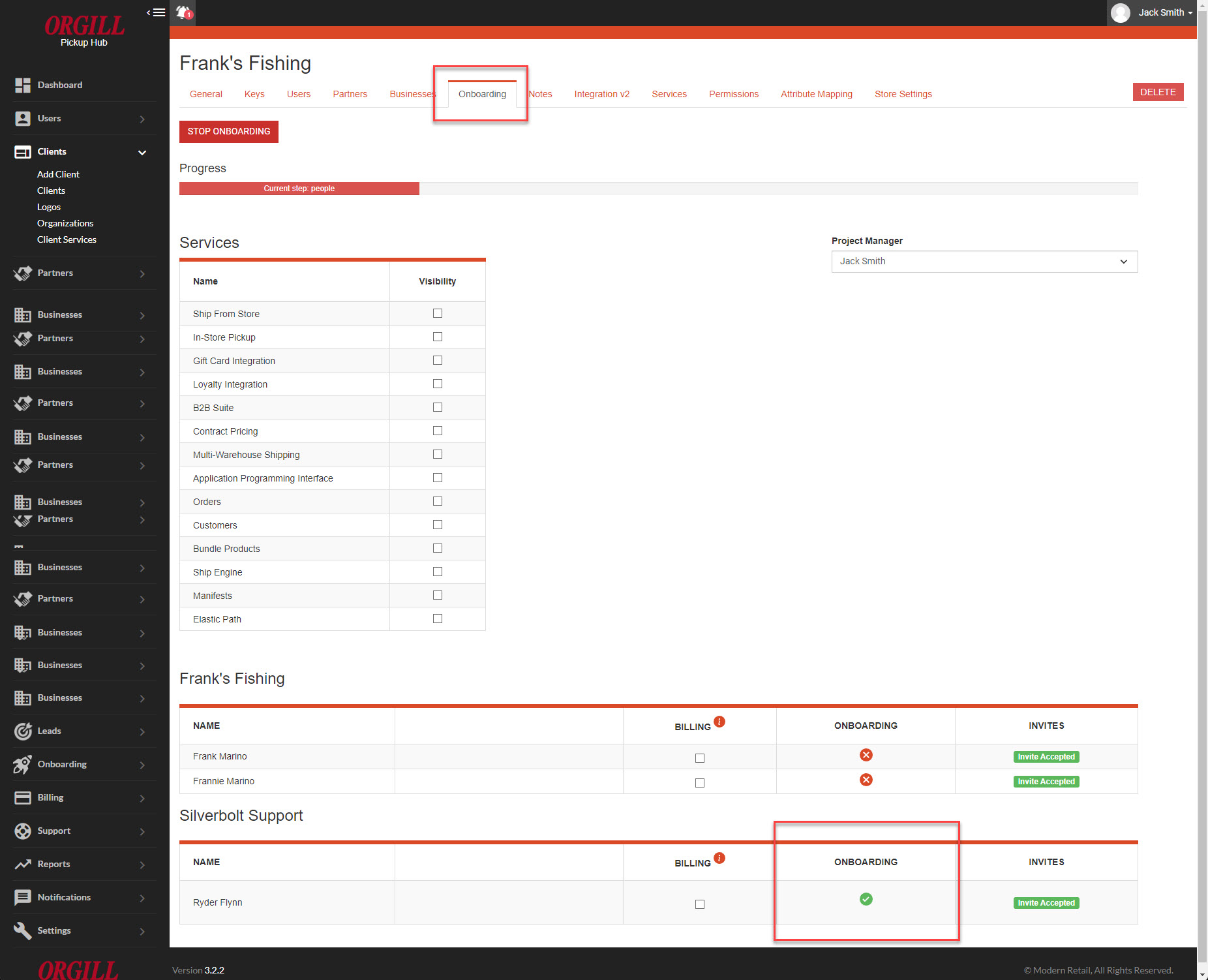Toggle In-Store Pickup visibility checkbox

[x=438, y=337]
